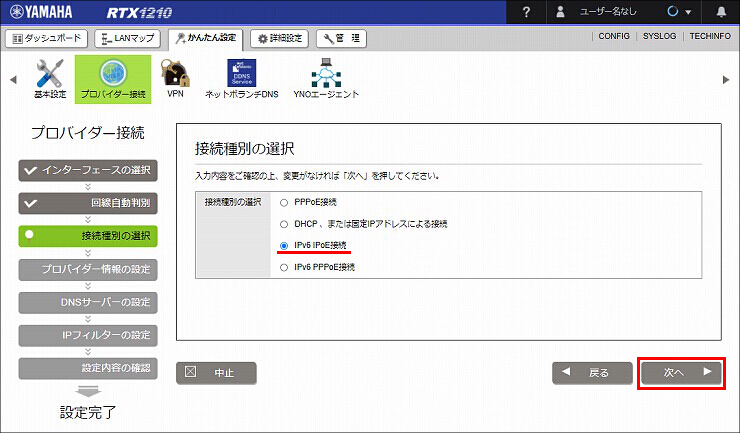Click the RTX1210 model title
The width and height of the screenshot is (740, 433).
[x=139, y=12]
